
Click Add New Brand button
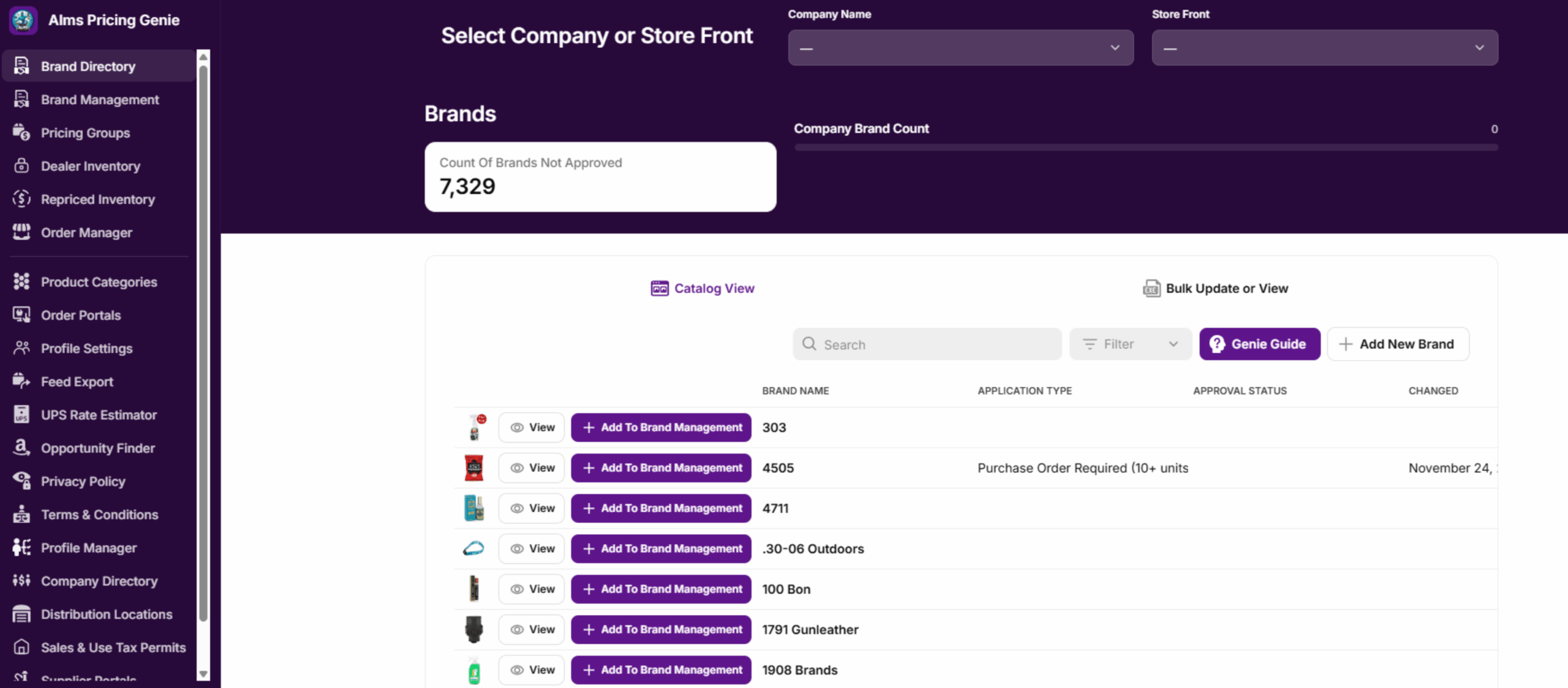tap(1398, 344)
